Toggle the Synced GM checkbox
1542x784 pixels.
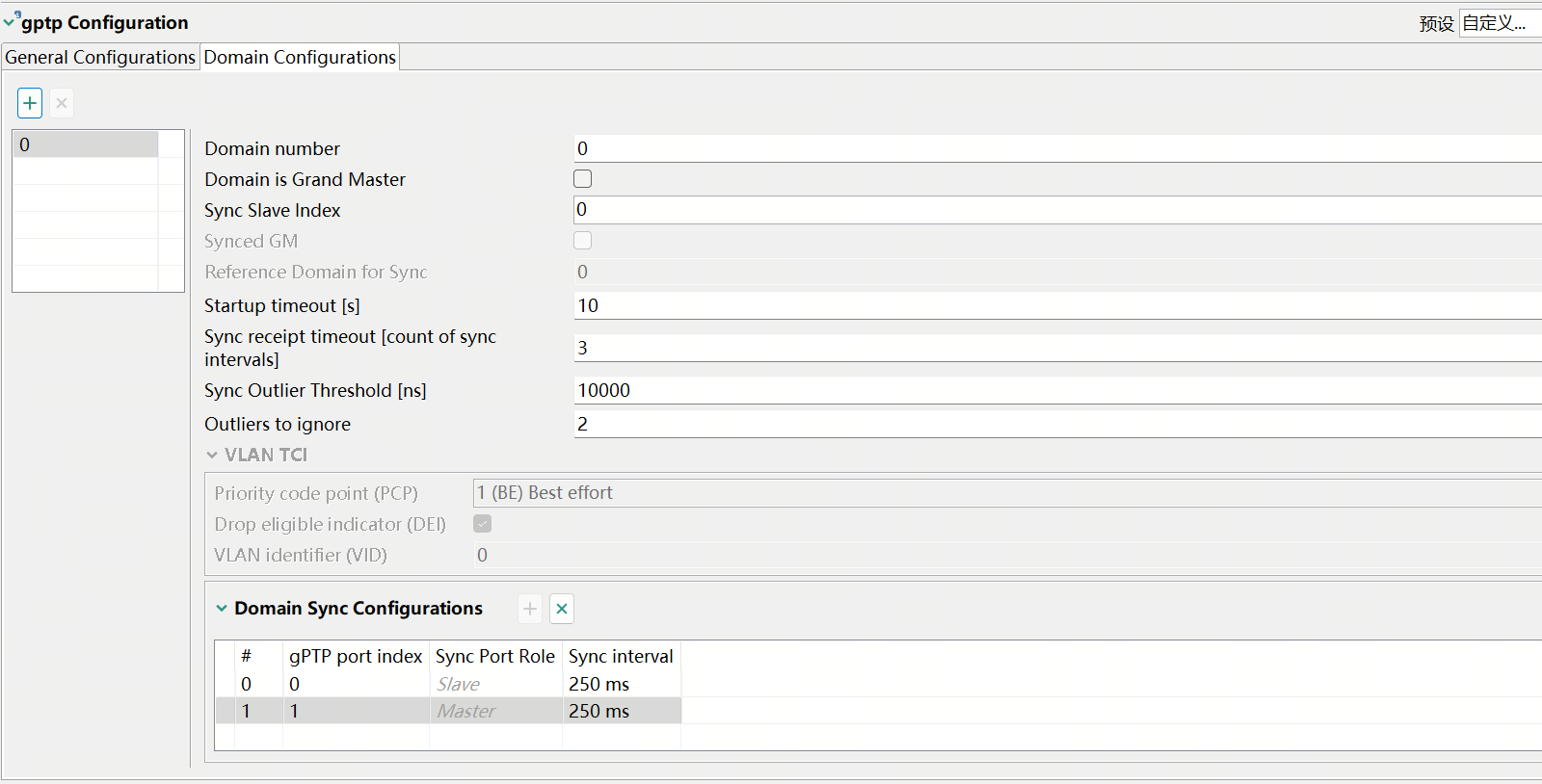583,241
